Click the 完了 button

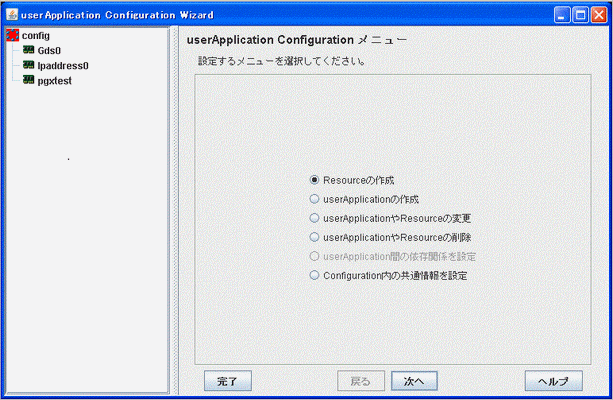pos(228,381)
